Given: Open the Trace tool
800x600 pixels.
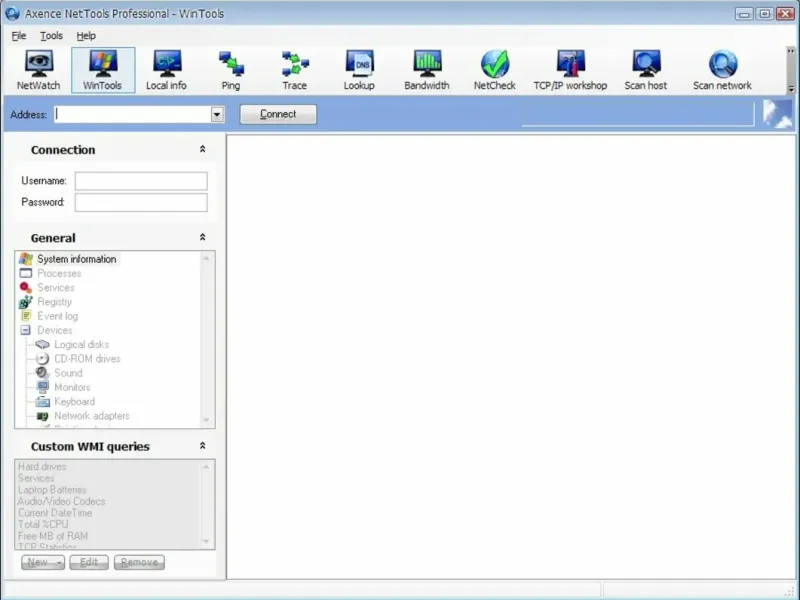Looking at the screenshot, I should click(x=295, y=70).
